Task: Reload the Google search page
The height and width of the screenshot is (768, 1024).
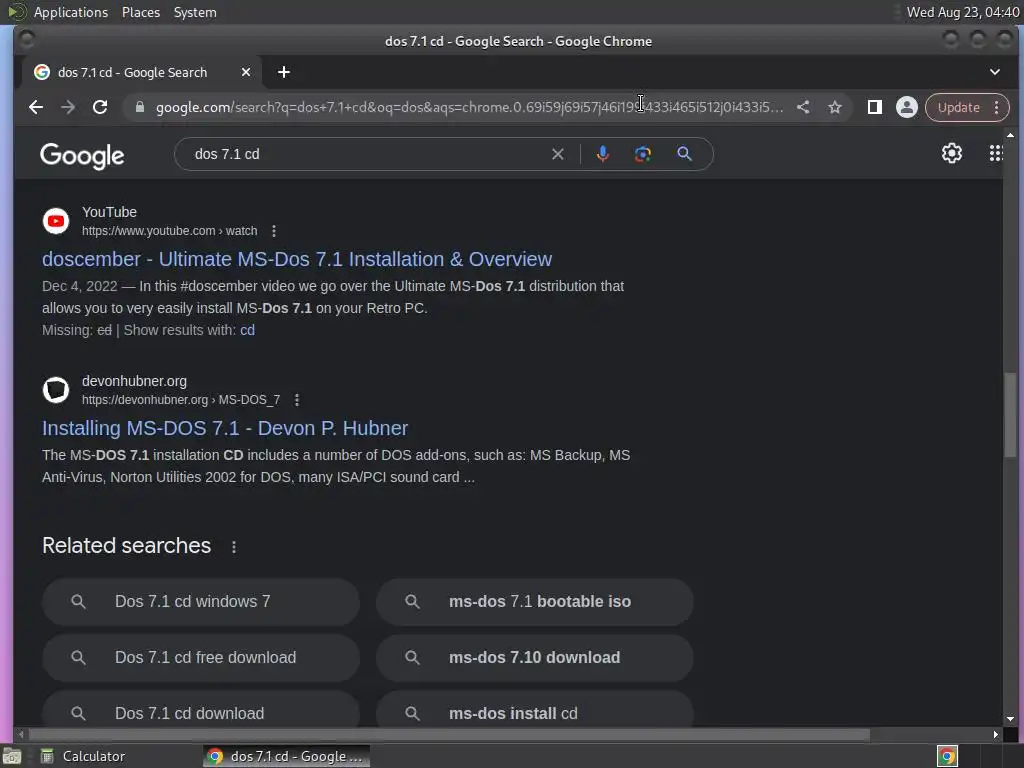Action: coord(100,107)
